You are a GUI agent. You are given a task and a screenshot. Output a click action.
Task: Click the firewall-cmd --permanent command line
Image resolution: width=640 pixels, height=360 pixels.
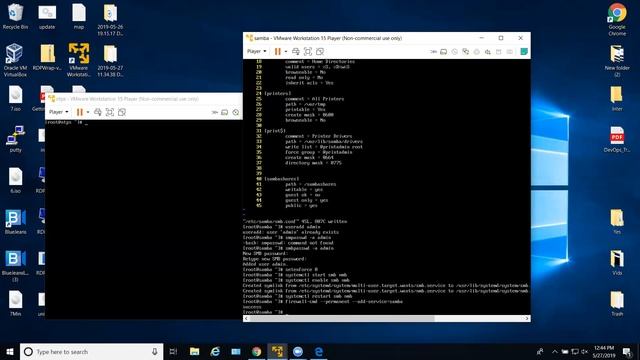322,302
